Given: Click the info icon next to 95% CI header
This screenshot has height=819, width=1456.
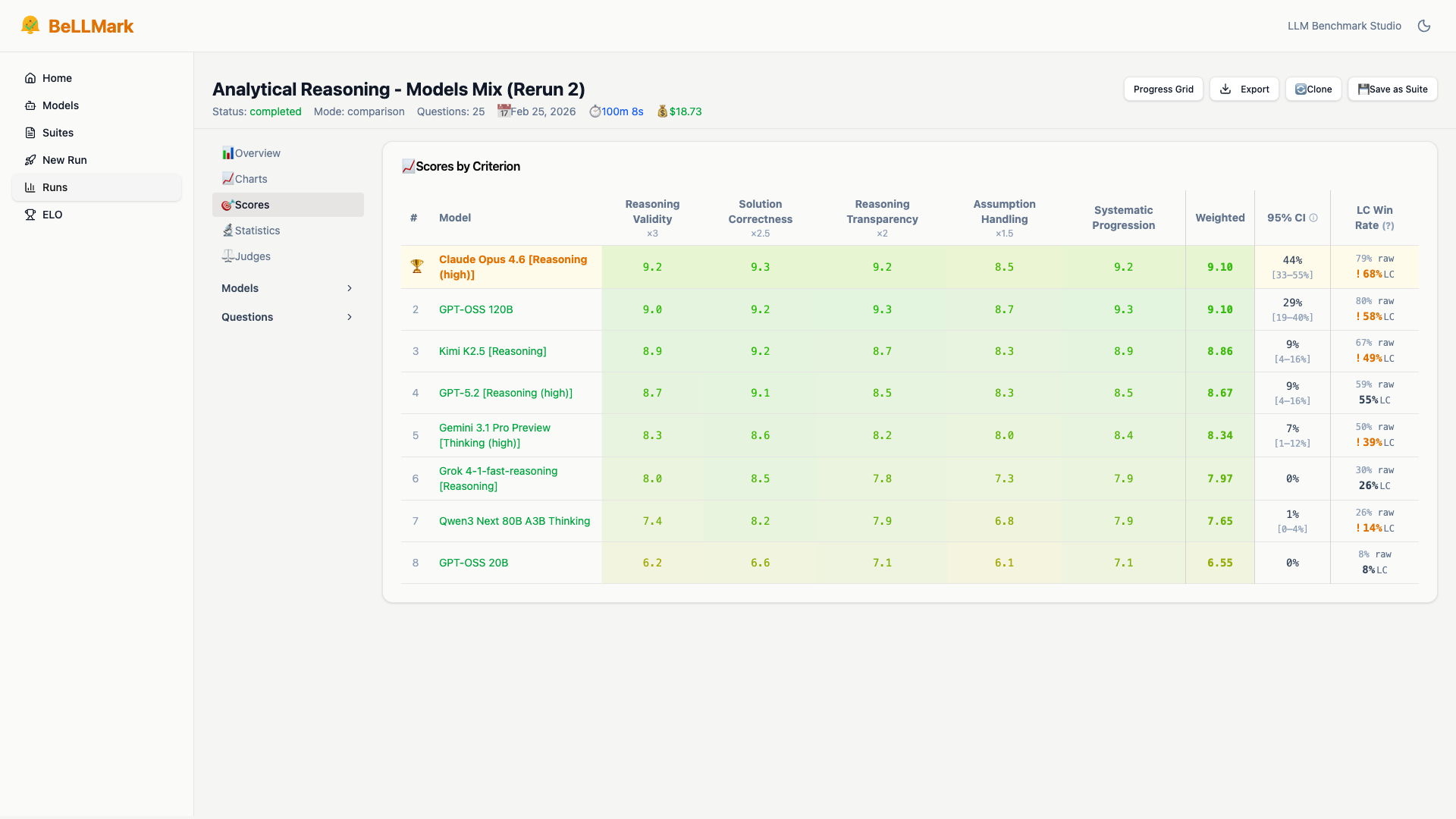Looking at the screenshot, I should pos(1313,218).
